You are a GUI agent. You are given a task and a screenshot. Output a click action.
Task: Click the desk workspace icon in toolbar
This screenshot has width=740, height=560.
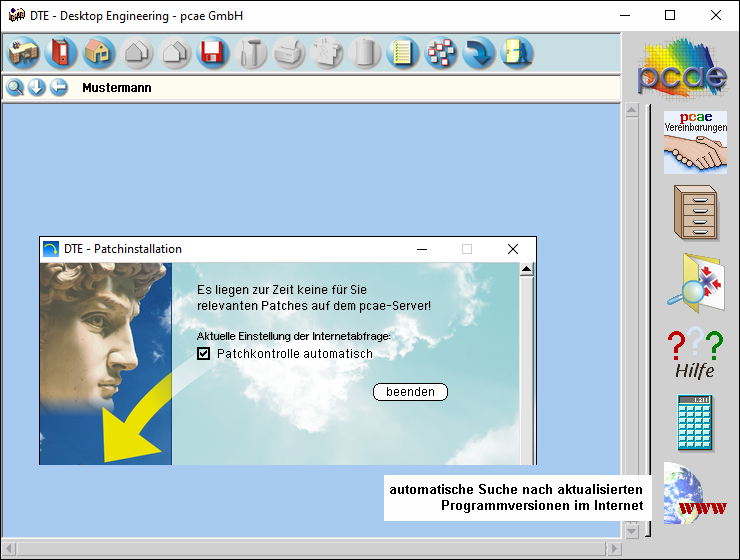23,52
